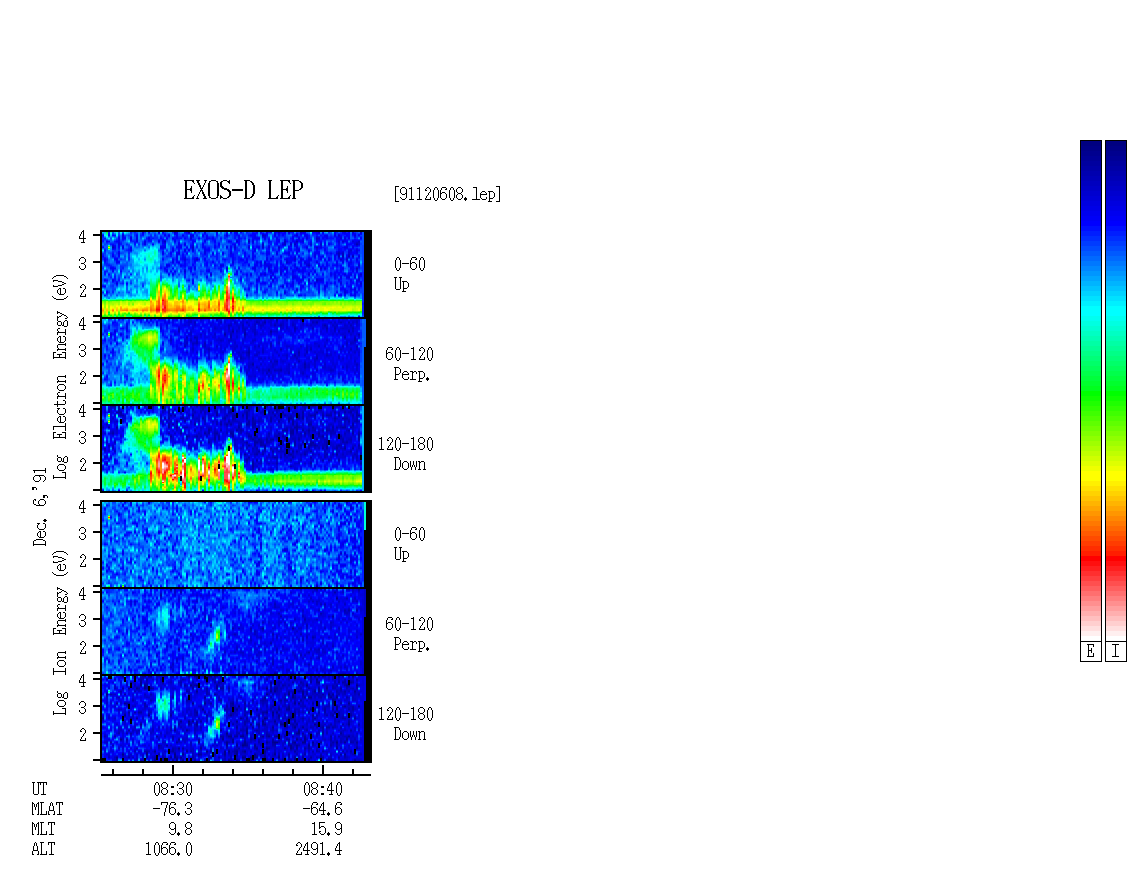Click the MLT value 9.8
Image resolution: width=1130 pixels, height=875 pixels.
[x=180, y=830]
